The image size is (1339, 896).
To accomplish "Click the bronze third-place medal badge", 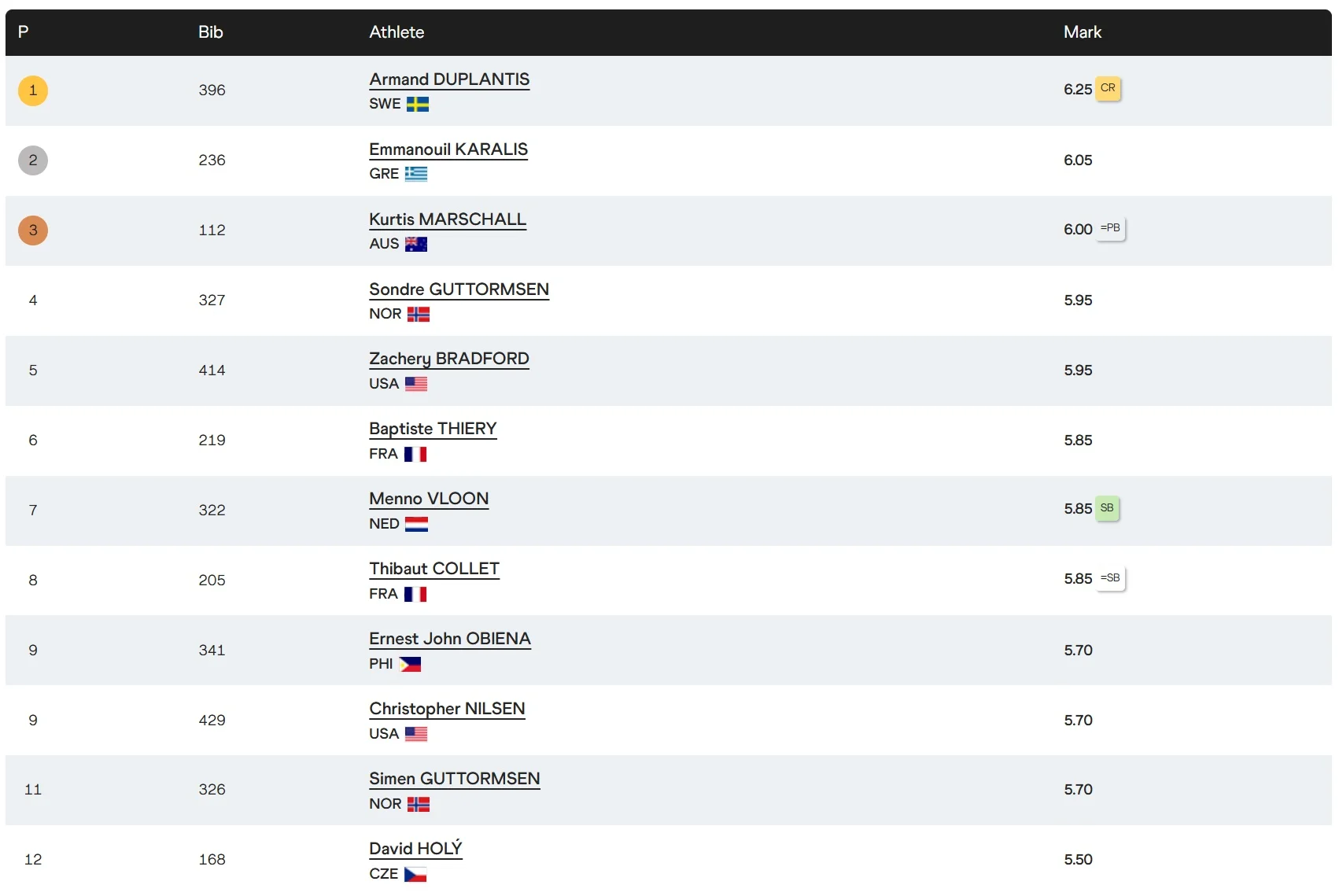I will coord(33,230).
